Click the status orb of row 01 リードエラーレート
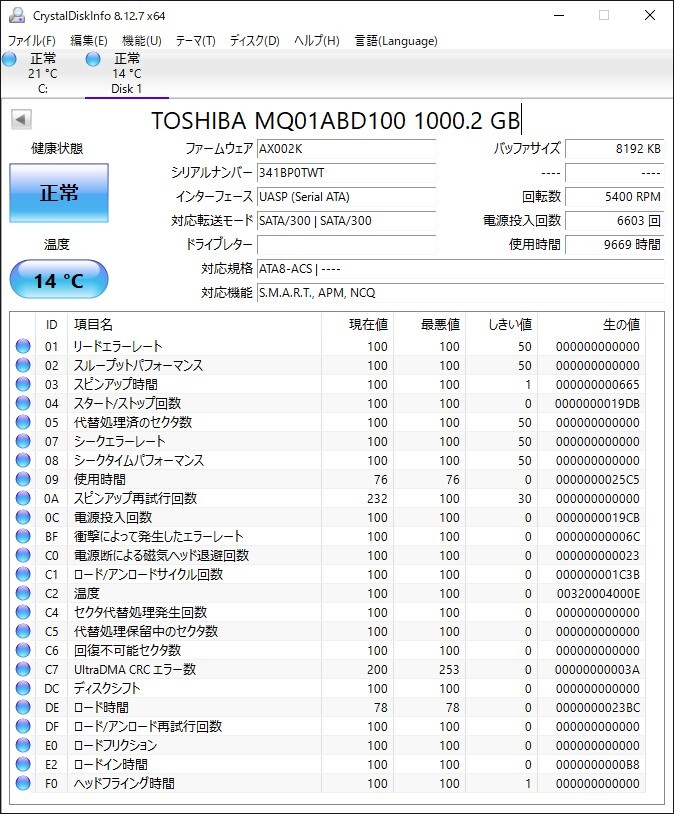The image size is (674, 814). (x=23, y=346)
